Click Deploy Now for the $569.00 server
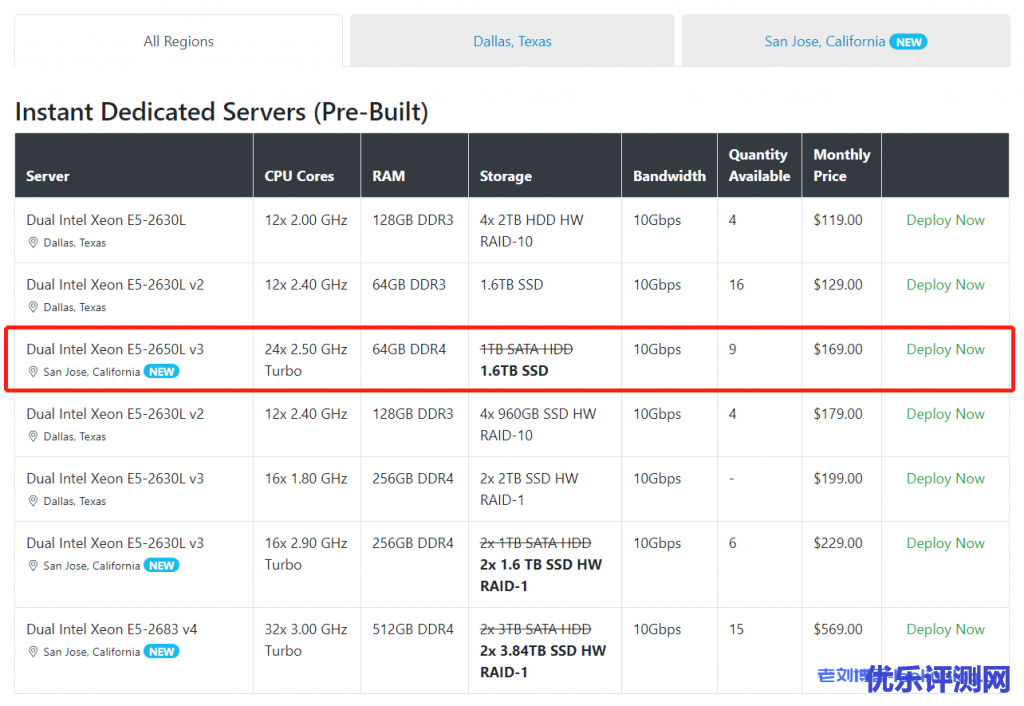This screenshot has height=706, width=1024. (x=945, y=629)
